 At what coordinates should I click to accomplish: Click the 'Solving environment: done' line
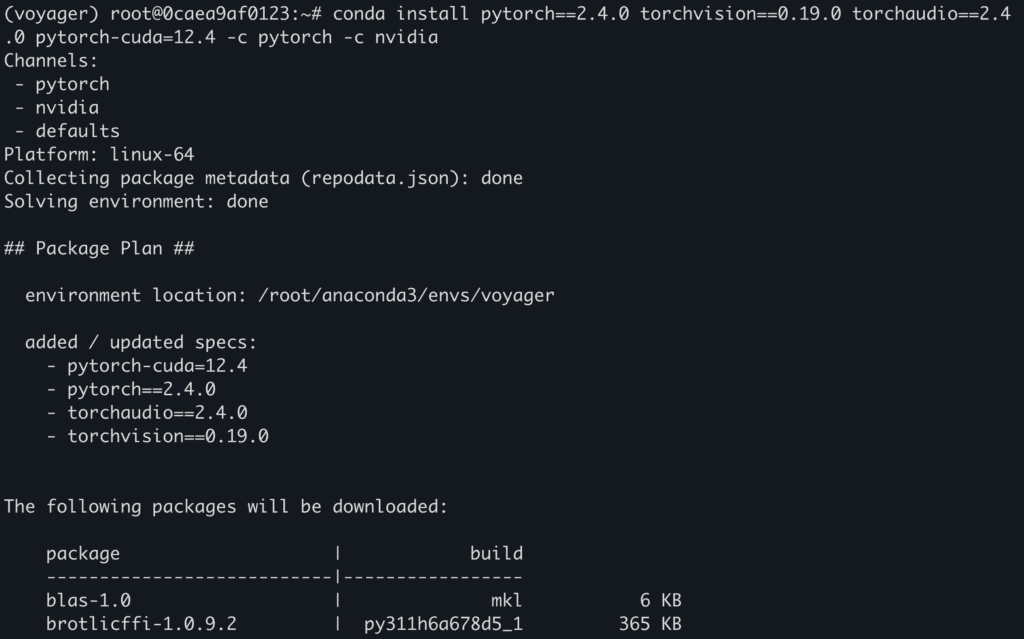point(136,202)
